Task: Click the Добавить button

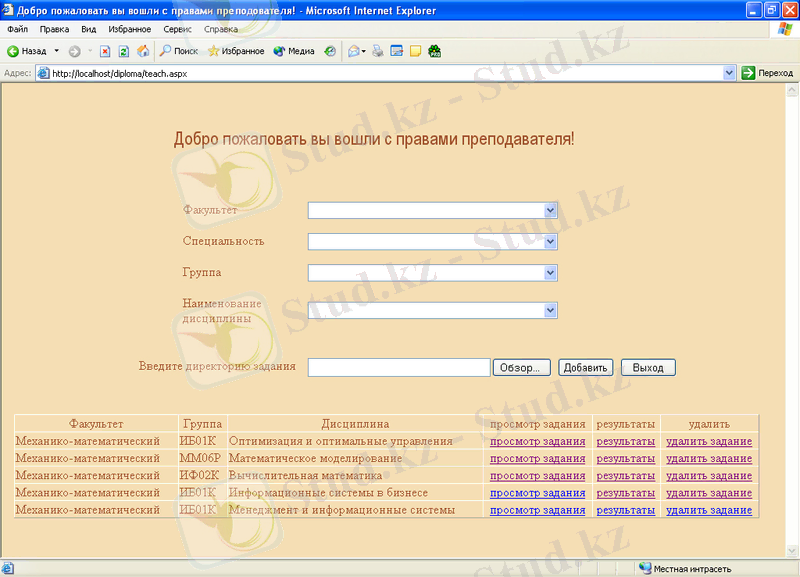Action: [x=586, y=367]
